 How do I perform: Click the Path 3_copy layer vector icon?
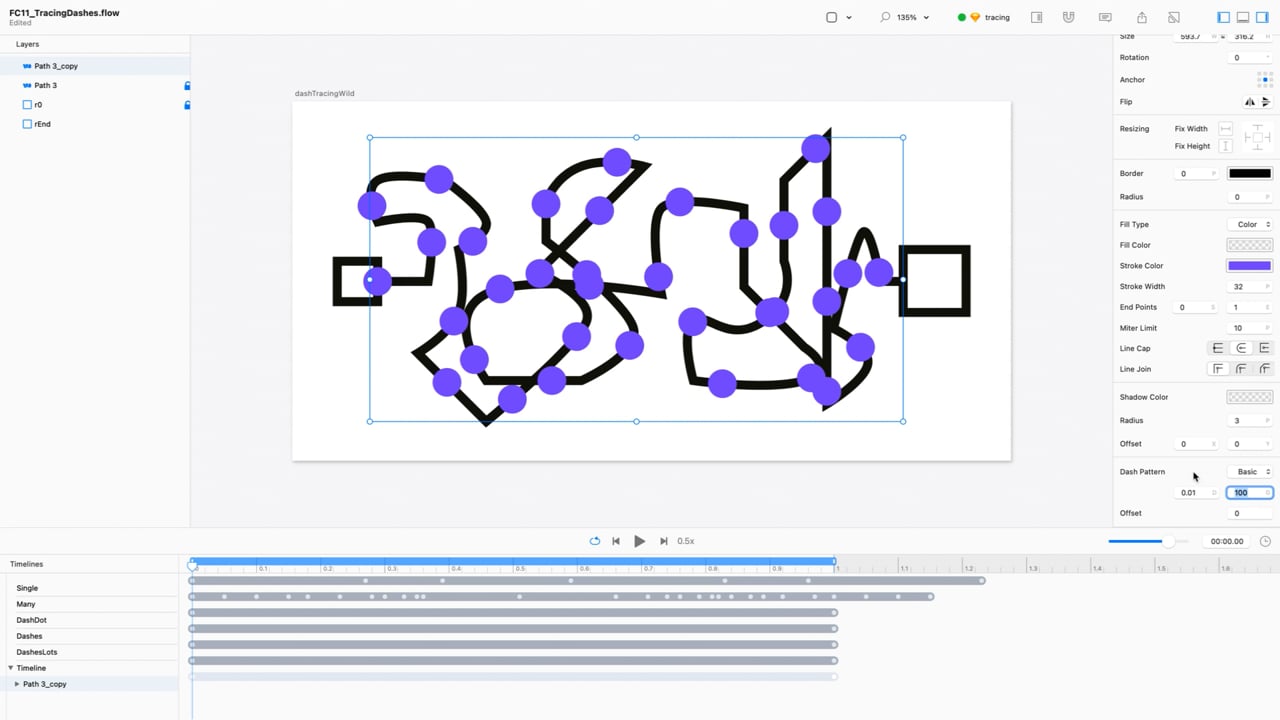coord(27,66)
